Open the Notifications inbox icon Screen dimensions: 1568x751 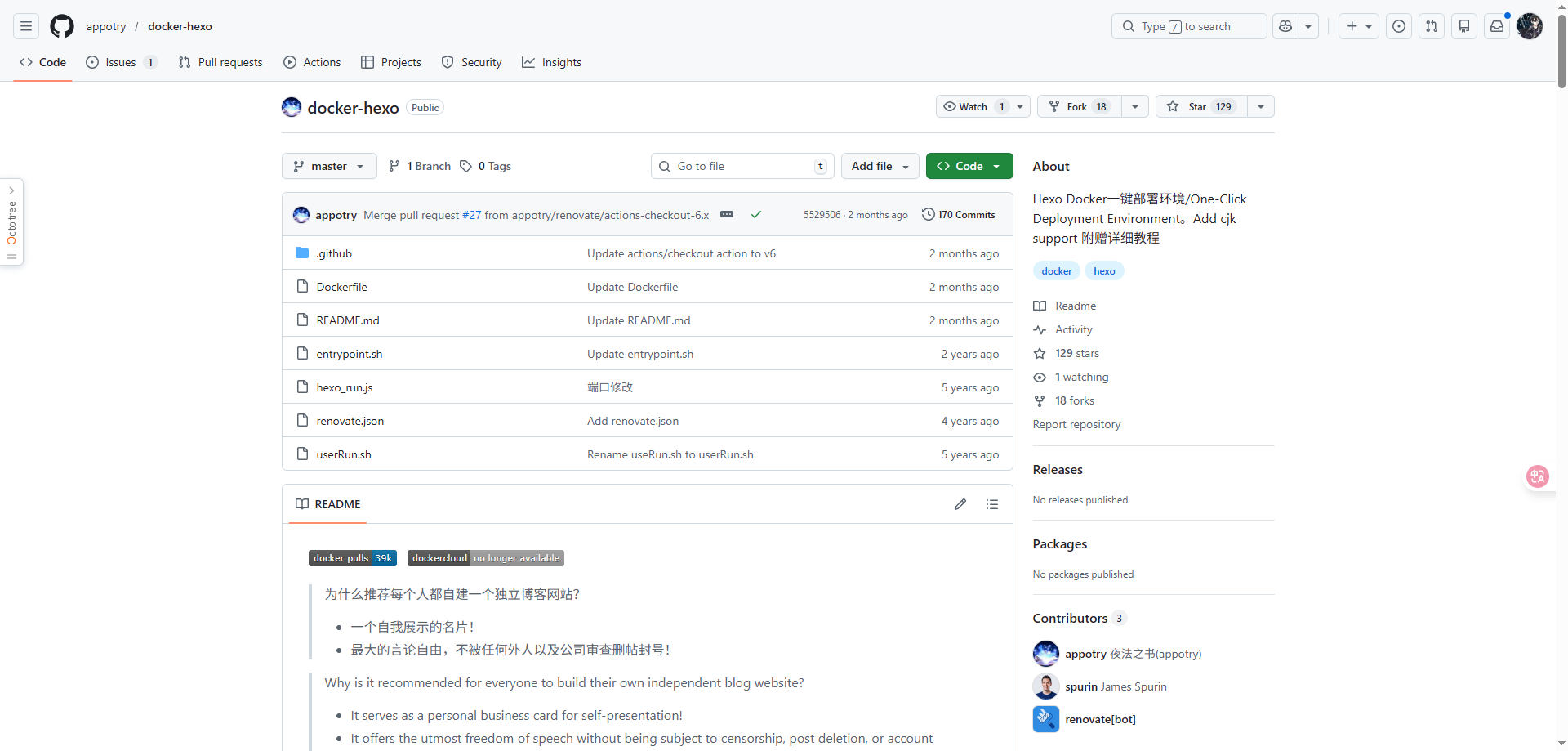pyautogui.click(x=1497, y=26)
